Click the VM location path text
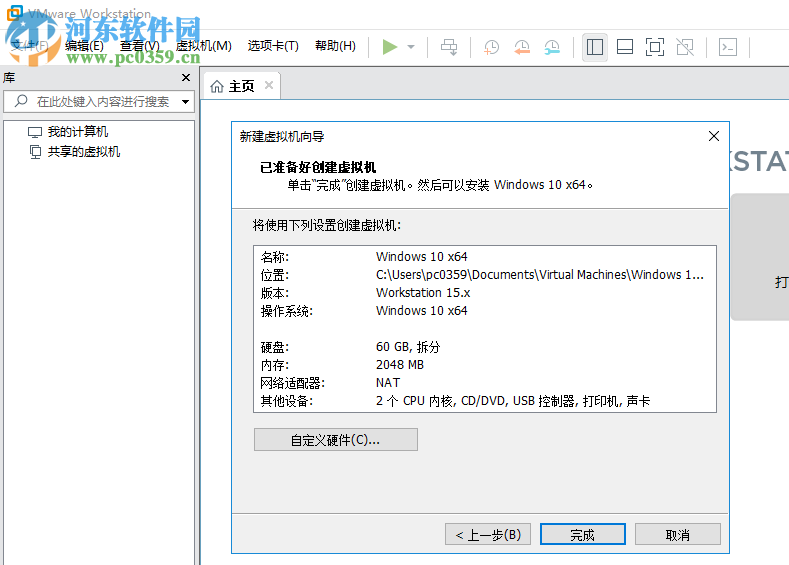The image size is (789, 565). (539, 275)
